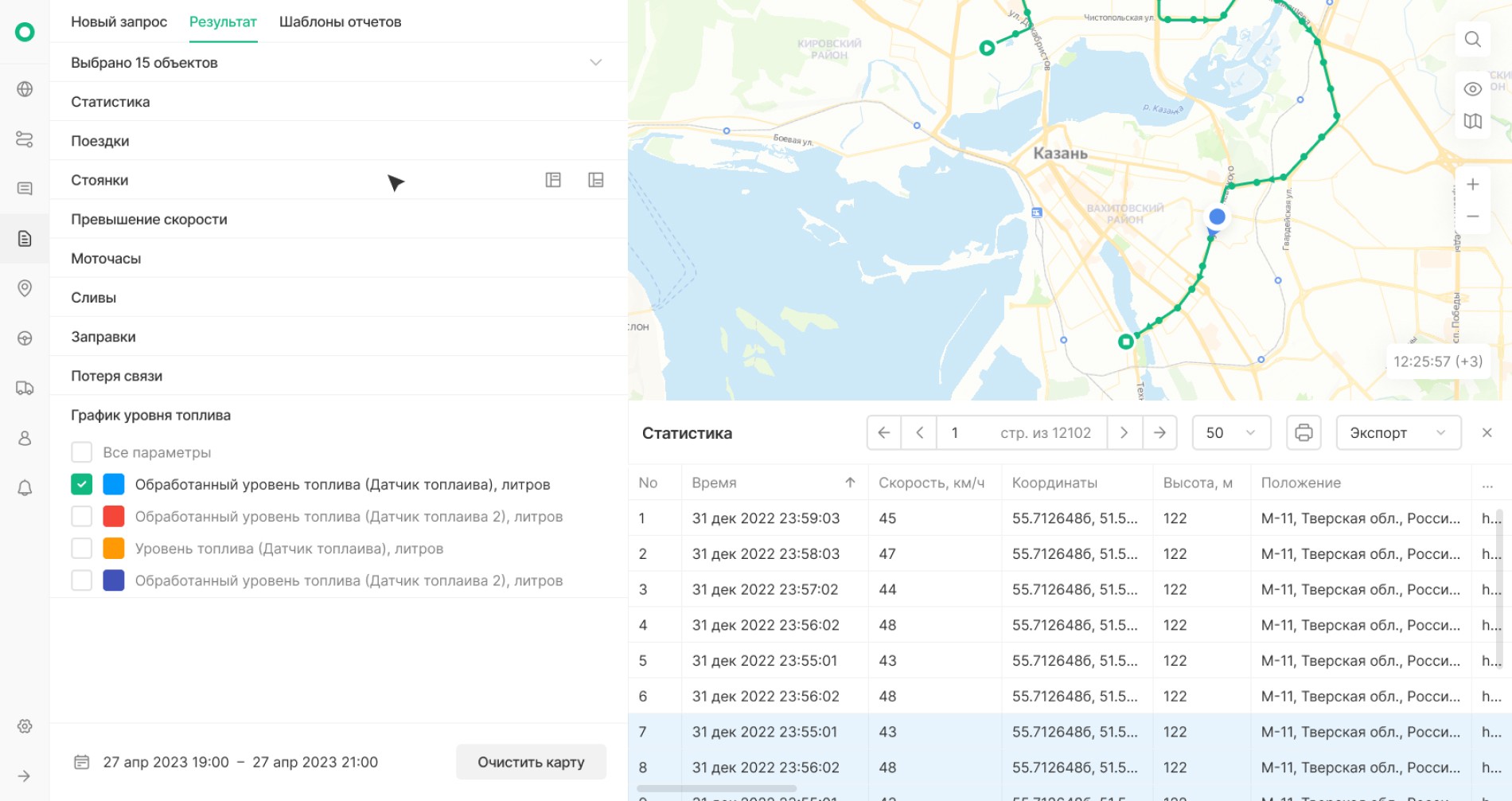Open the bell notifications icon
1512x801 pixels.
tap(25, 488)
